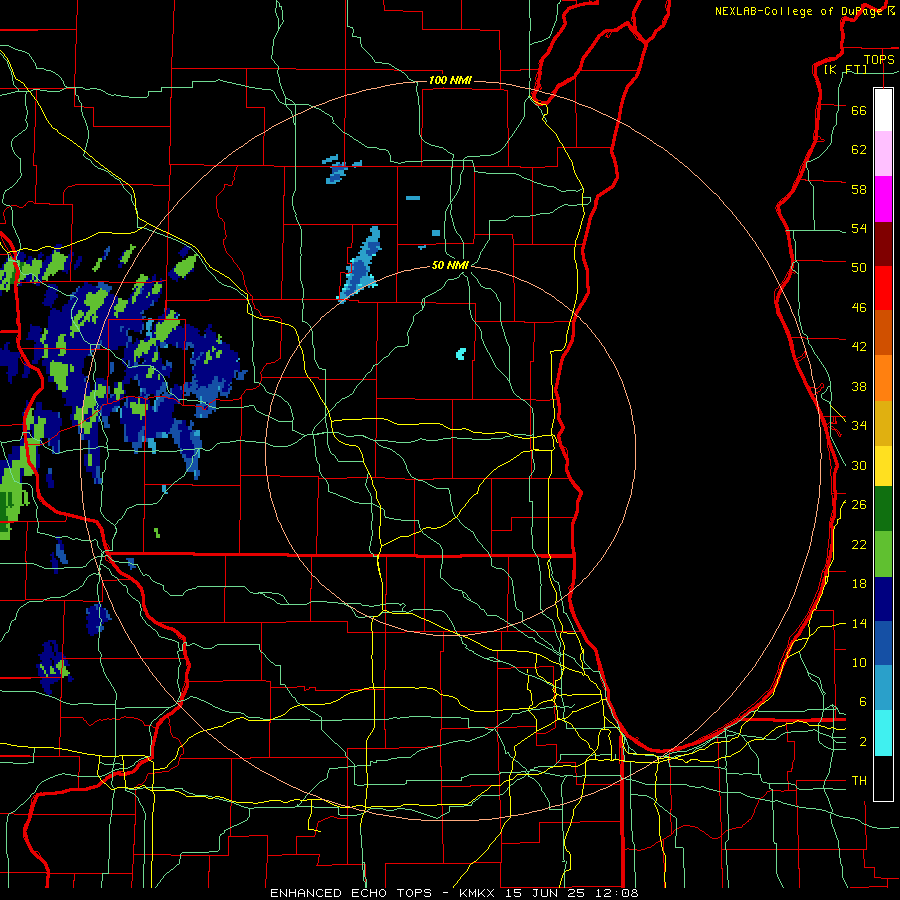Select the light pink legend swatch

(x=883, y=153)
